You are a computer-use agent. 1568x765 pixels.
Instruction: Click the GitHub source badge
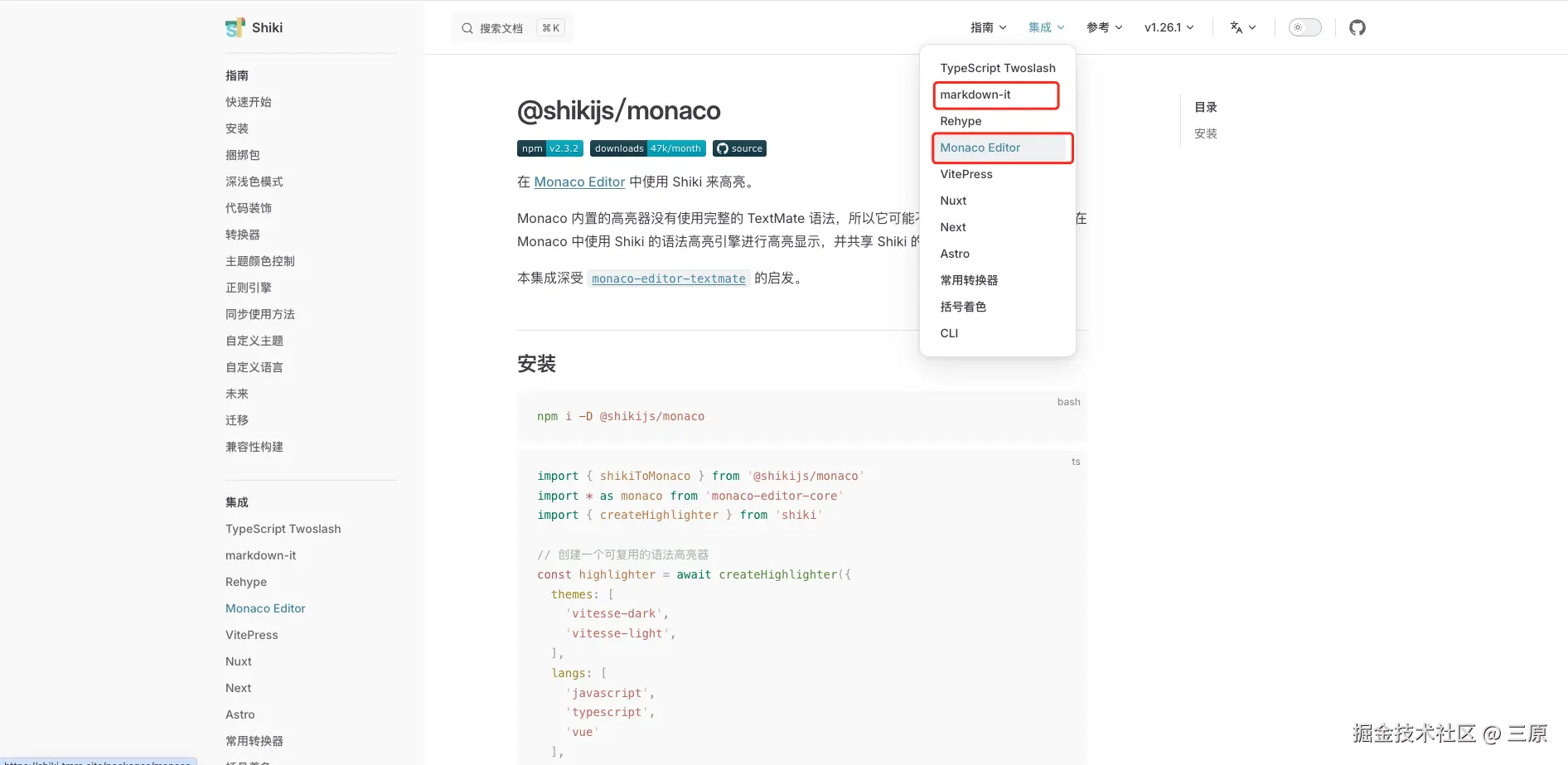(x=739, y=148)
